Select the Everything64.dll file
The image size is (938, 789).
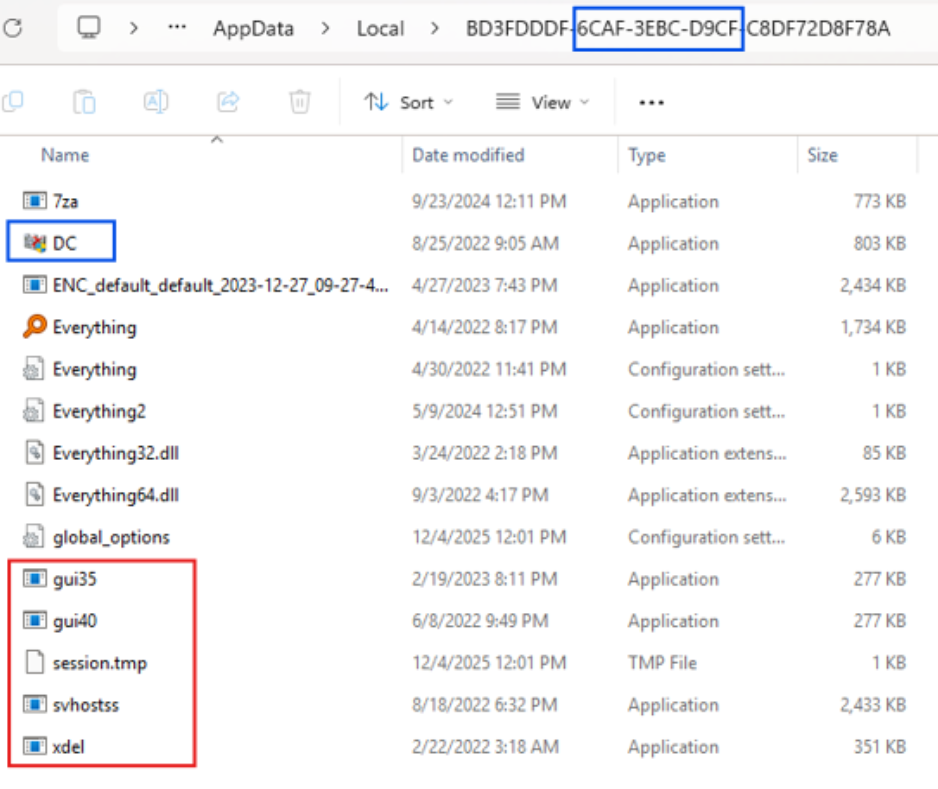tap(115, 495)
